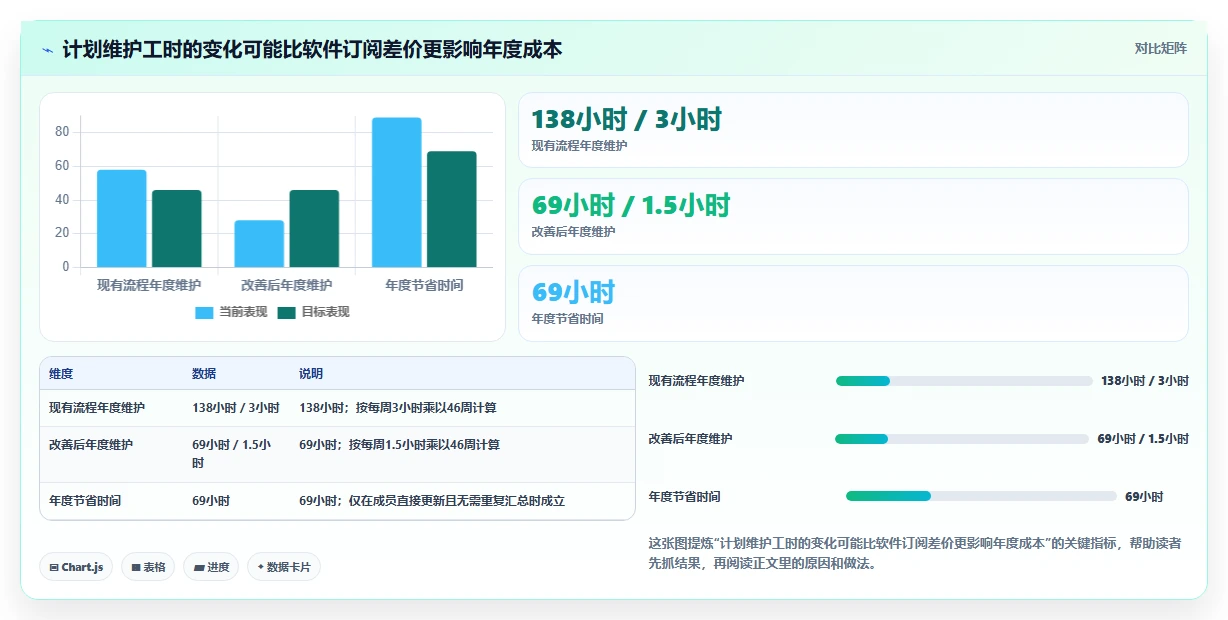Click the y-axis value 80

tap(62, 132)
